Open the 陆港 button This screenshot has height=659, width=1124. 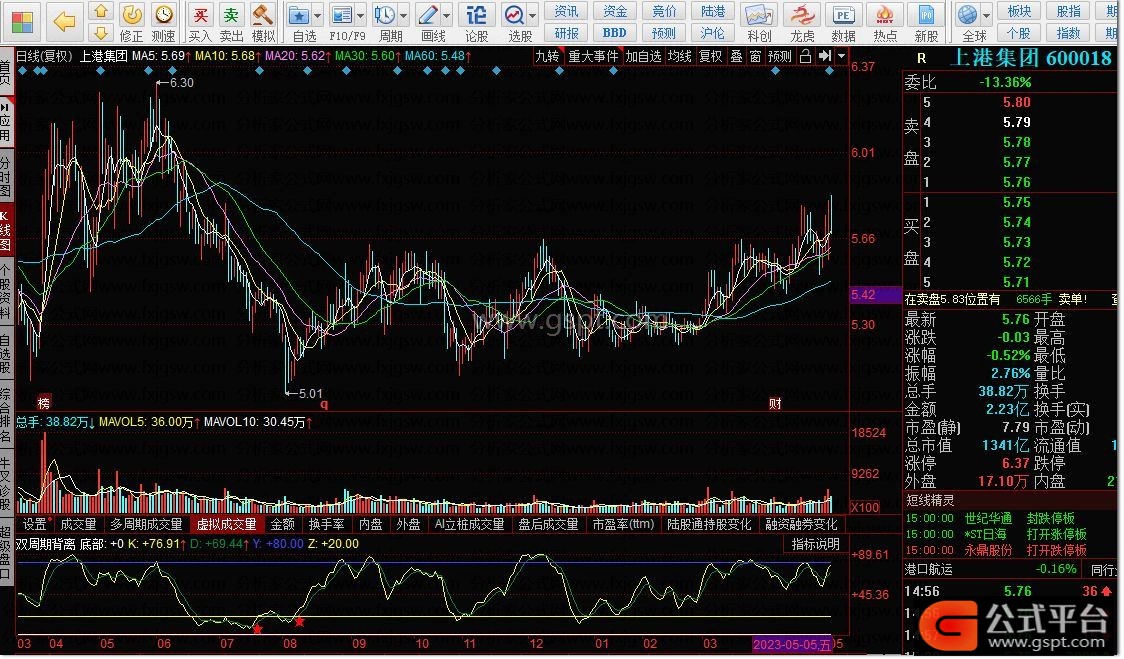click(713, 11)
